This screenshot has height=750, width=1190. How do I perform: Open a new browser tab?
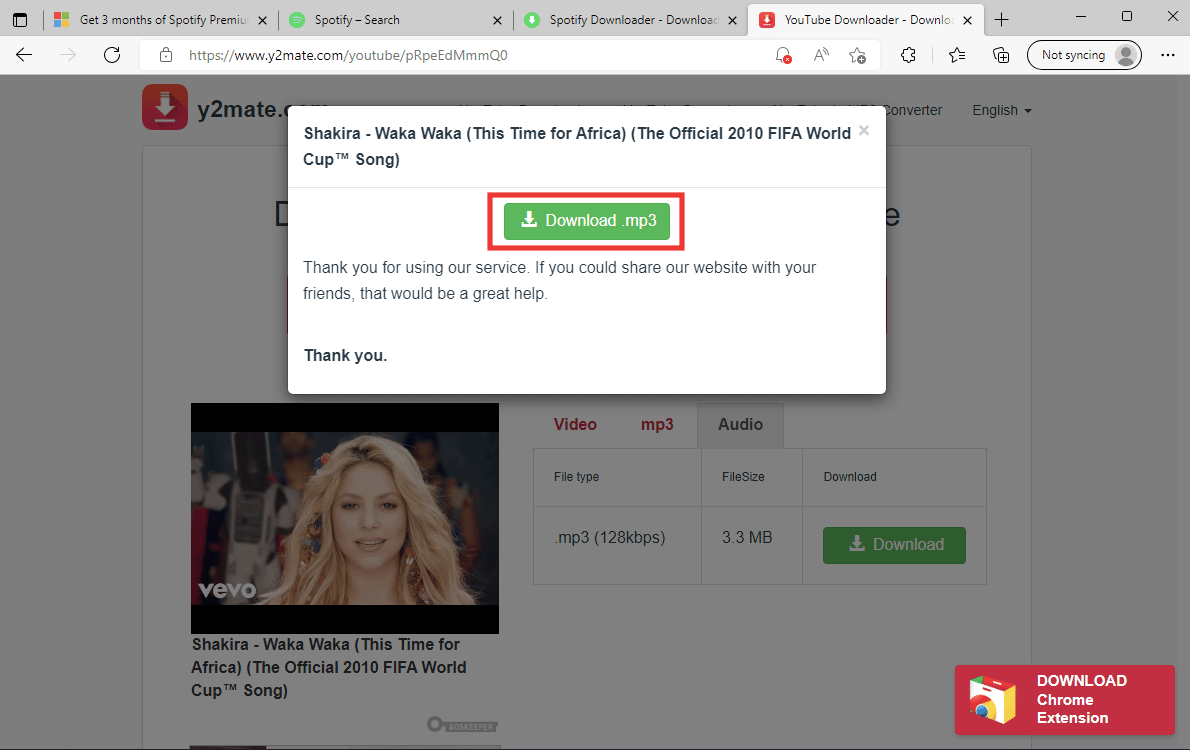1001,20
